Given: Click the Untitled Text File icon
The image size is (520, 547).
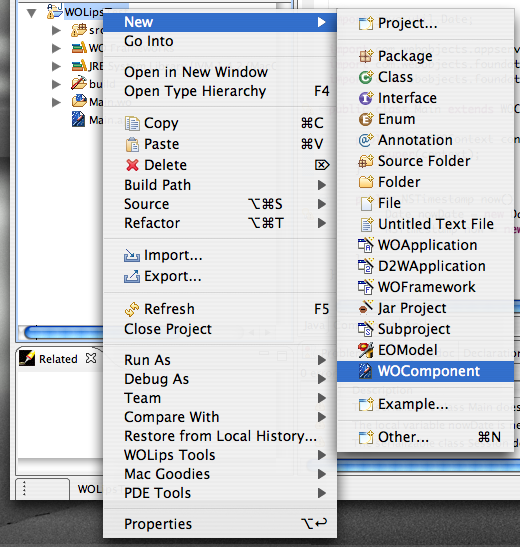Looking at the screenshot, I should 366,224.
